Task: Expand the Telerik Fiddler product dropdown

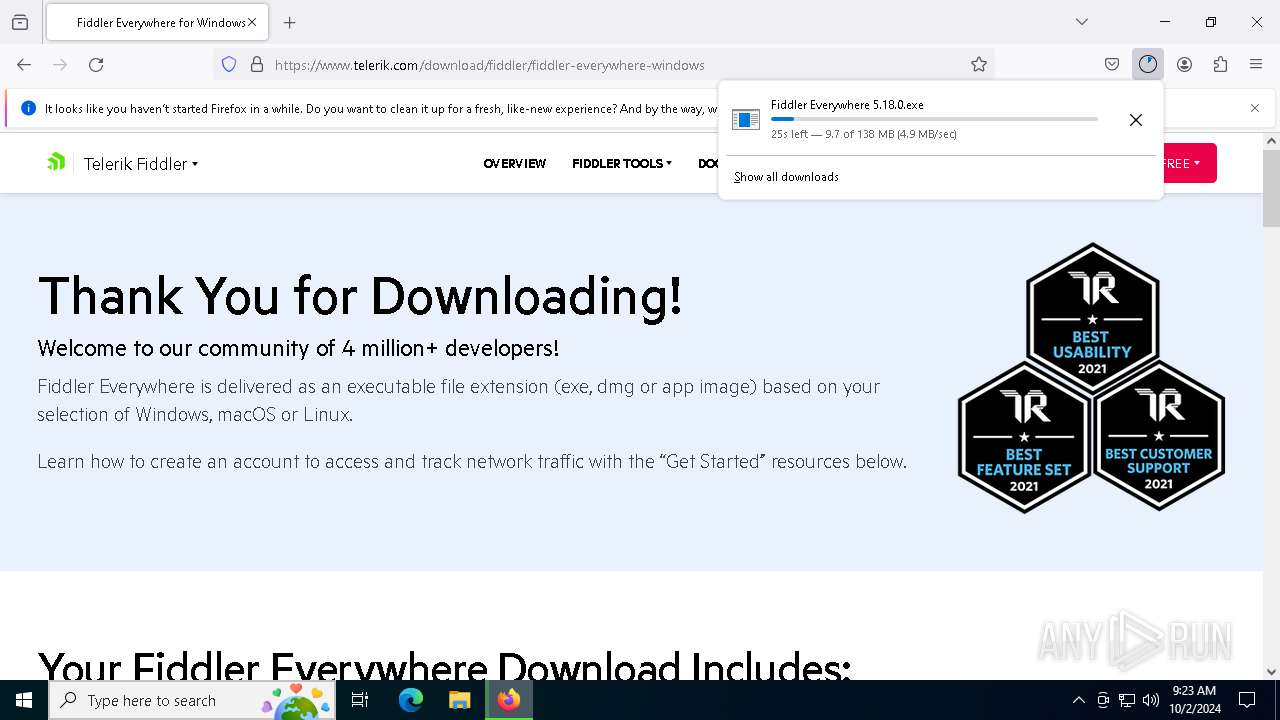Action: [141, 164]
